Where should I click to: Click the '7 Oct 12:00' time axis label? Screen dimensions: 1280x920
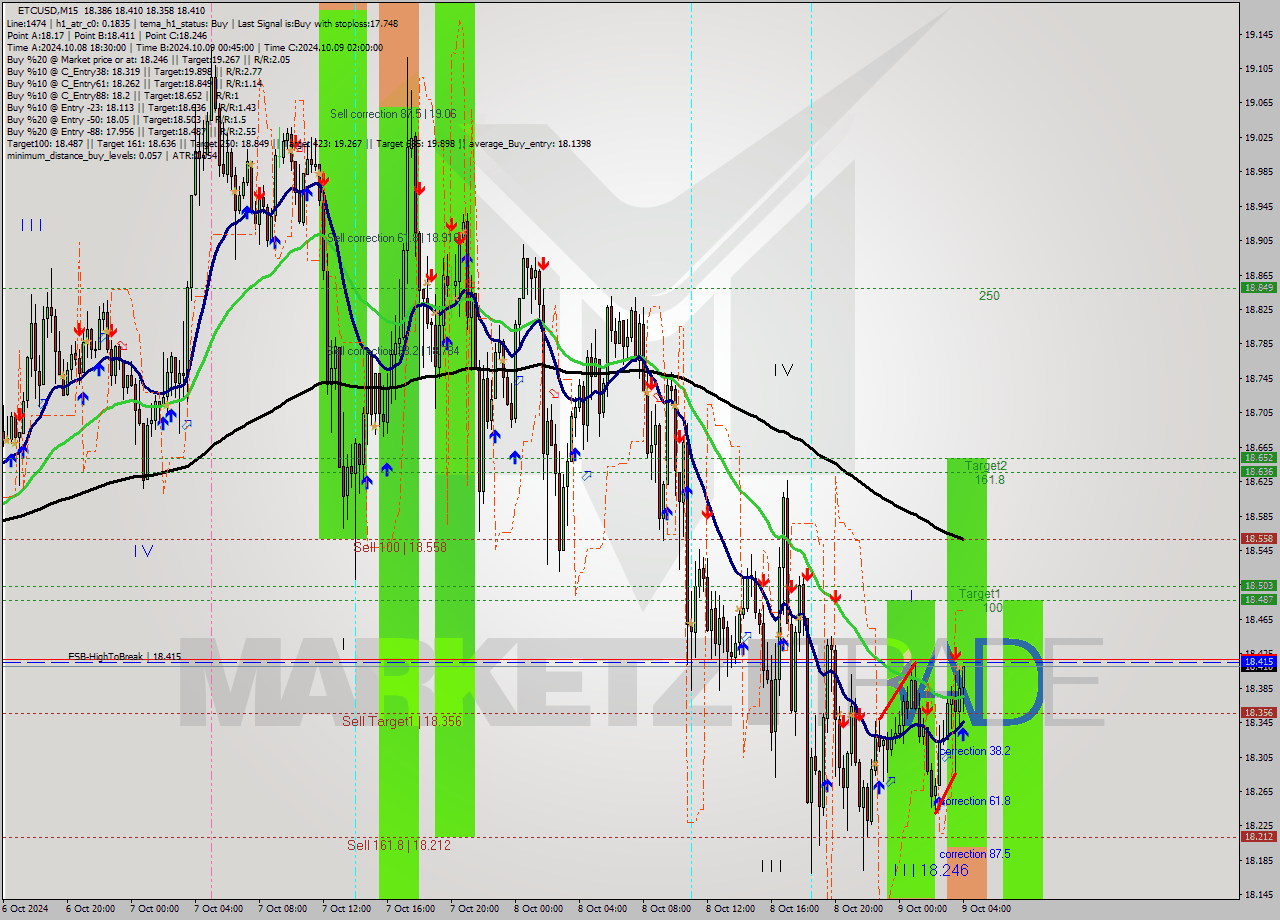[345, 909]
